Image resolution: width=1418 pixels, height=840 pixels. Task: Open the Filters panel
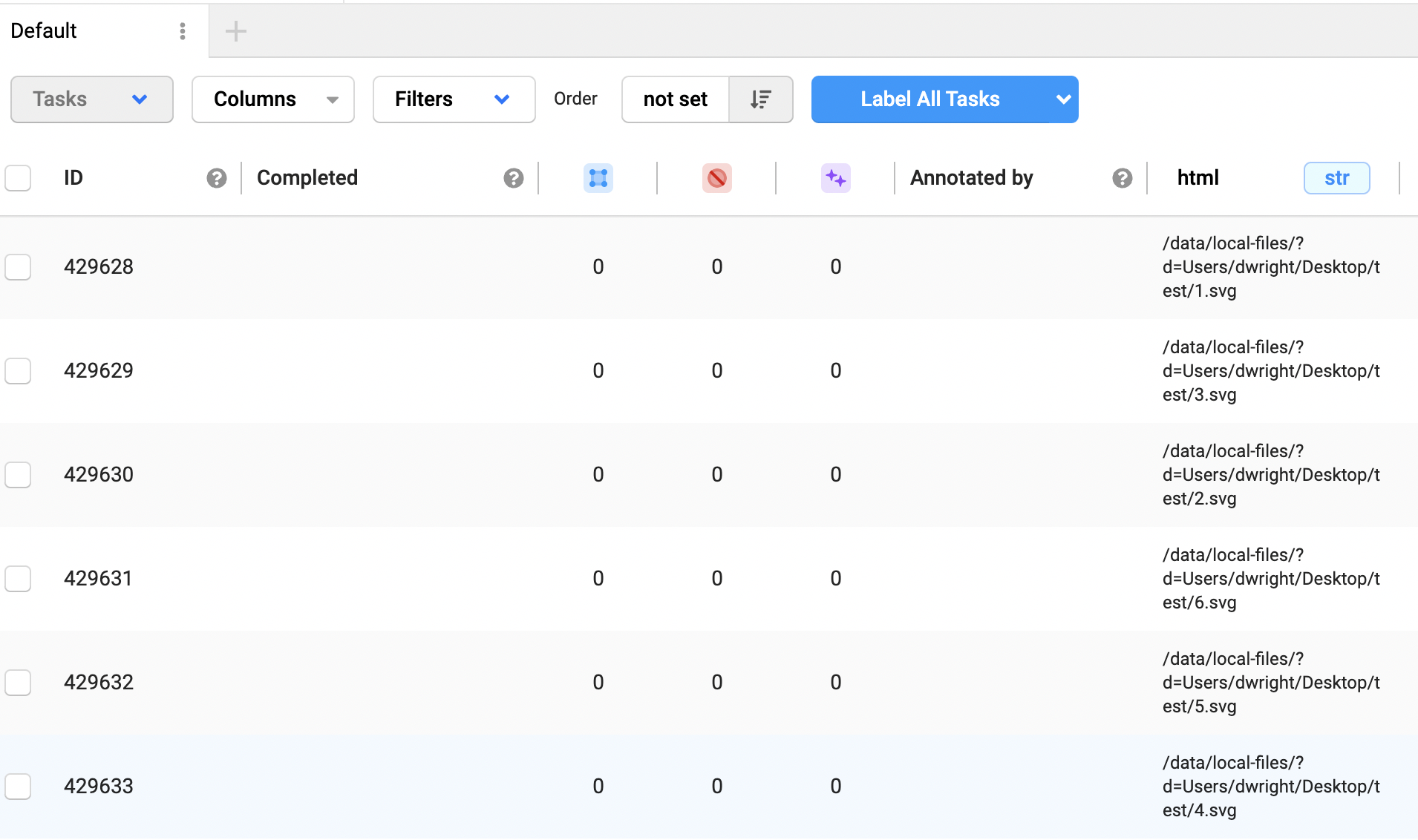(453, 99)
